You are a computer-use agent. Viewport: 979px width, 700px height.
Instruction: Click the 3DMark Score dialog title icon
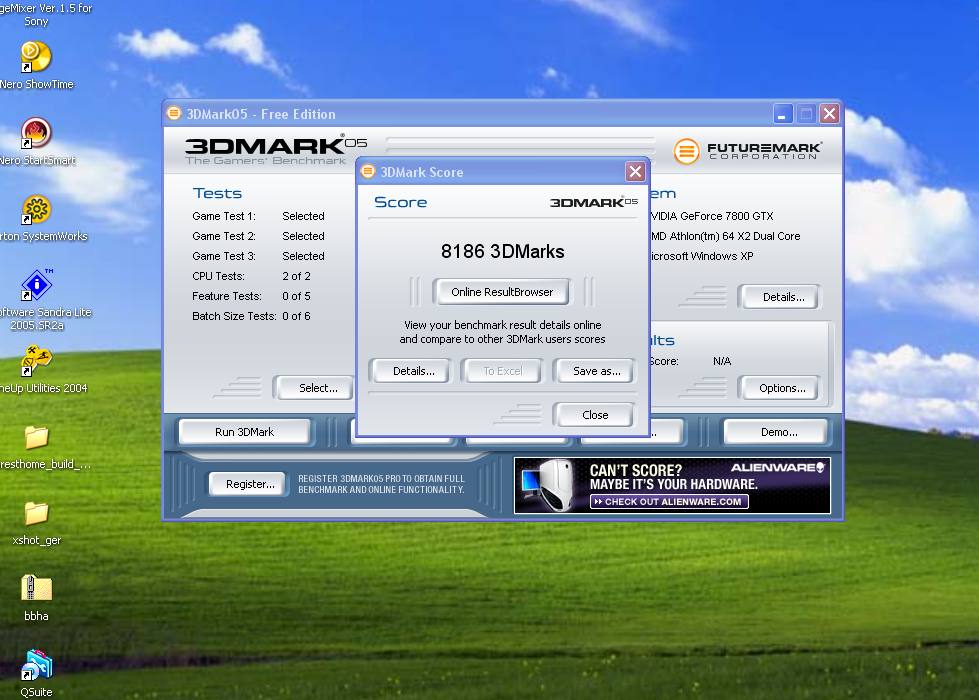pos(368,171)
